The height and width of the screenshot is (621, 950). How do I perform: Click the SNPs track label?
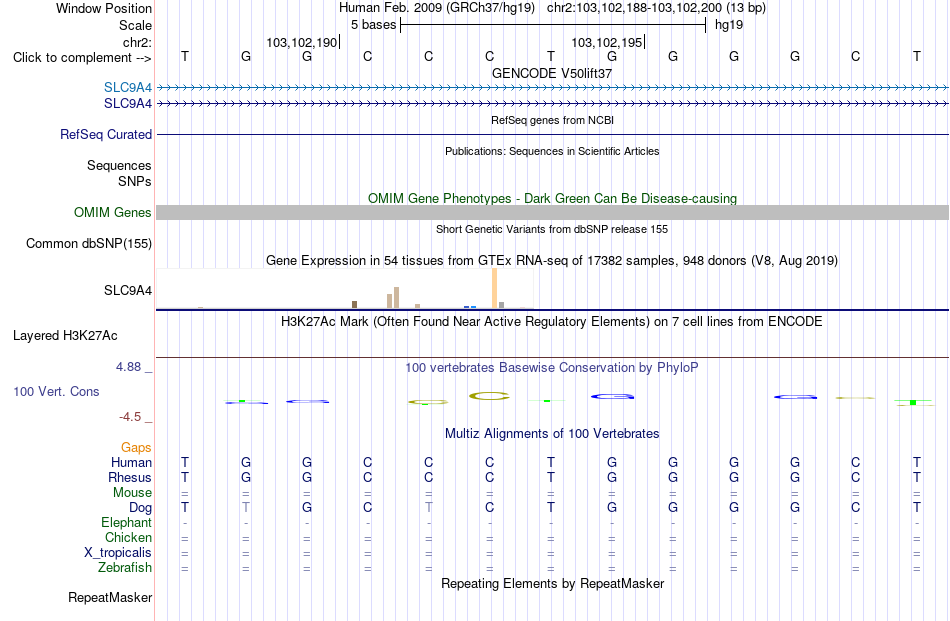[135, 181]
